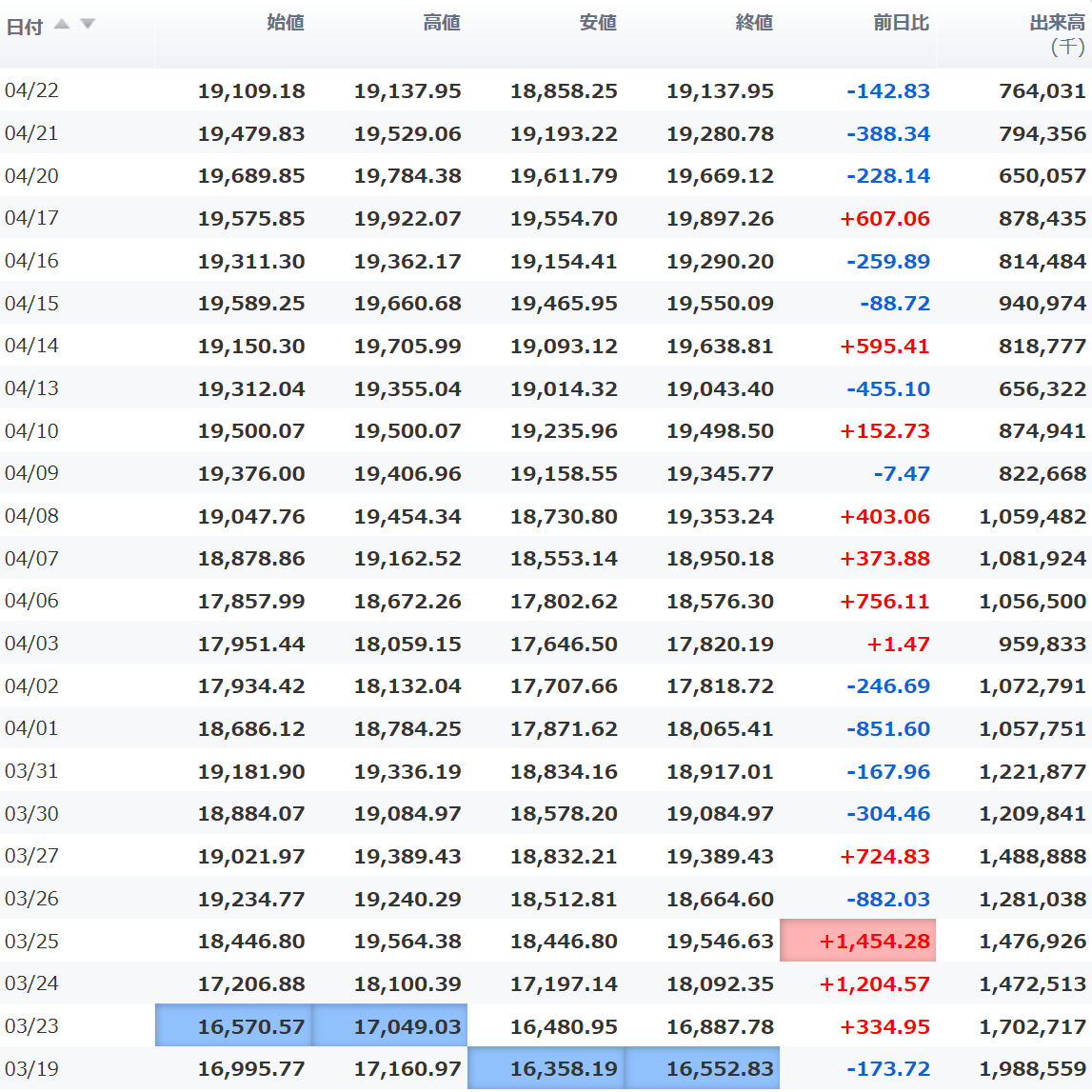Select highlighted high value 17,049.03
The image size is (1092, 1092).
click(389, 1025)
